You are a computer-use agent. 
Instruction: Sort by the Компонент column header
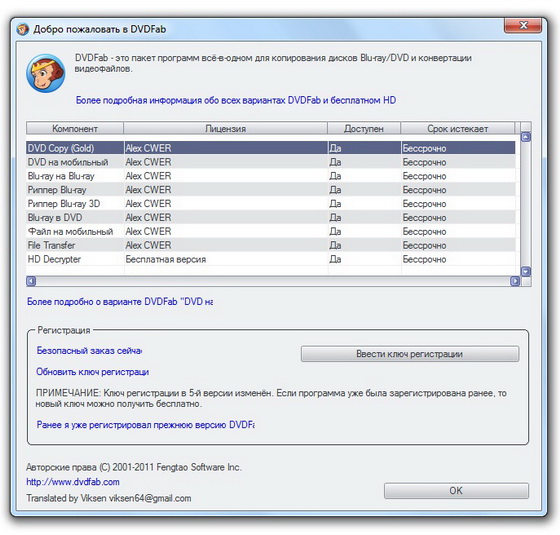tap(75, 129)
